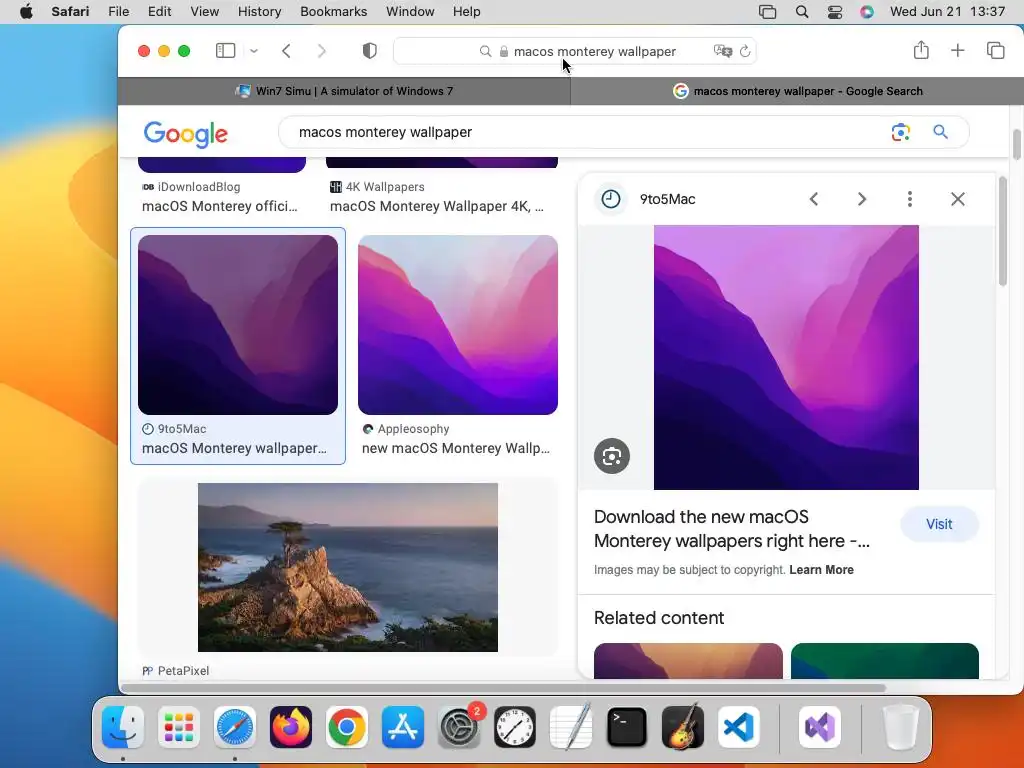Viewport: 1024px width, 768px height.
Task: Open Terminal from the Dock
Action: pyautogui.click(x=627, y=727)
